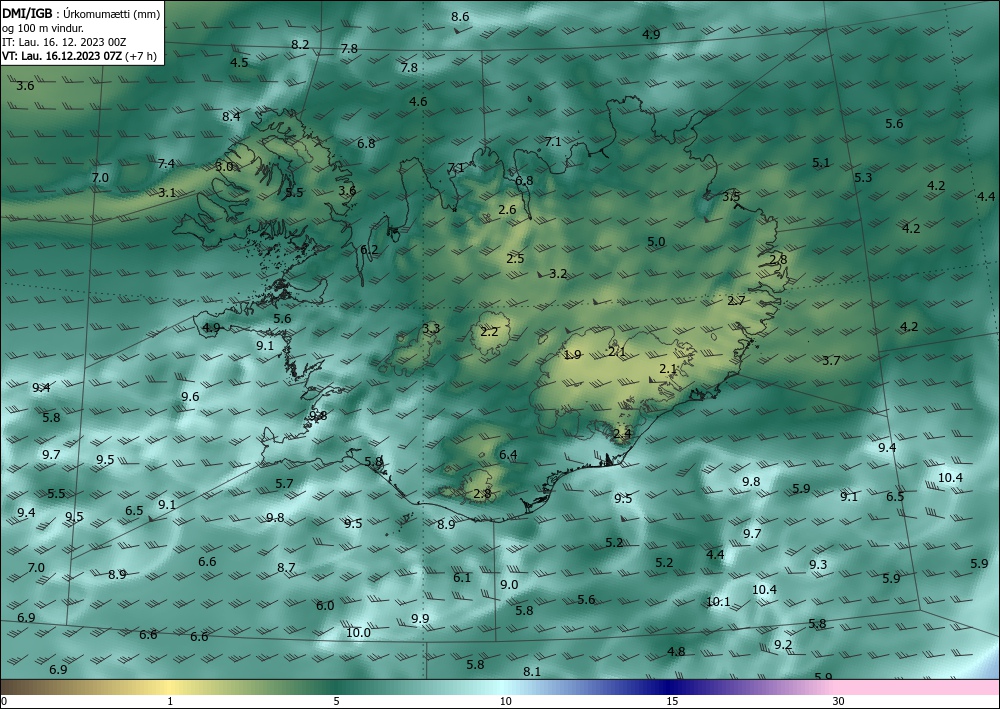Click the map value 6.0
1000x709 pixels.
click(x=325, y=606)
